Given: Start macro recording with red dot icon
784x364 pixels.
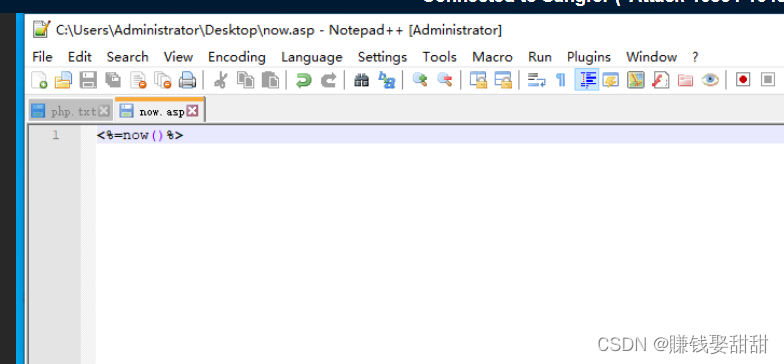Looking at the screenshot, I should pos(743,80).
